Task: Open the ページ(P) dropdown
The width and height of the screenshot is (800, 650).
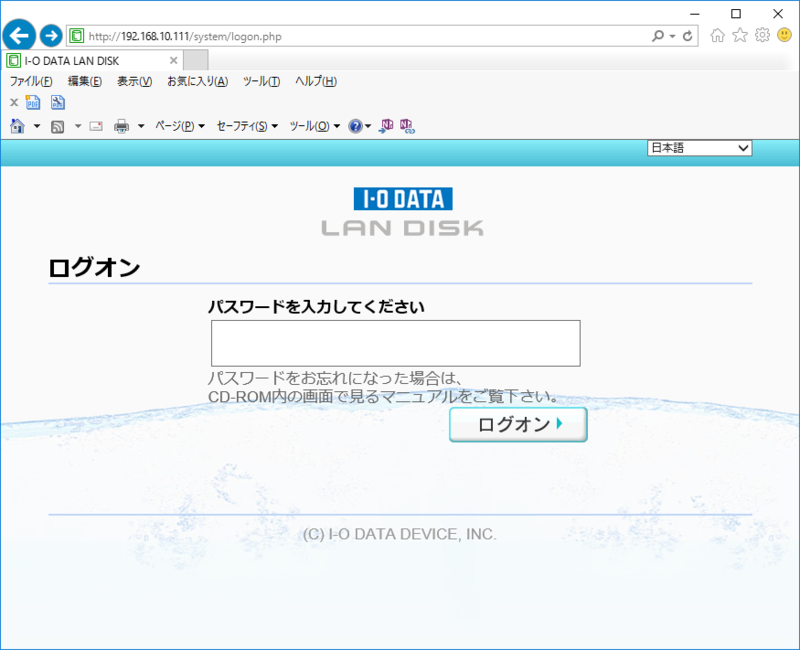Action: click(180, 126)
